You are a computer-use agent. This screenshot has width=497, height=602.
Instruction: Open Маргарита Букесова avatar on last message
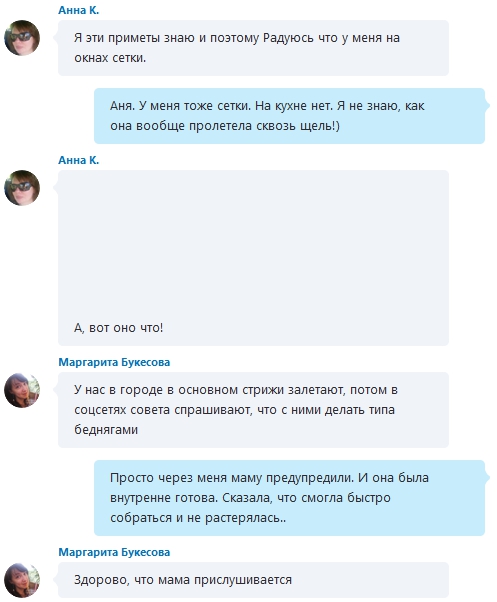[x=22, y=580]
